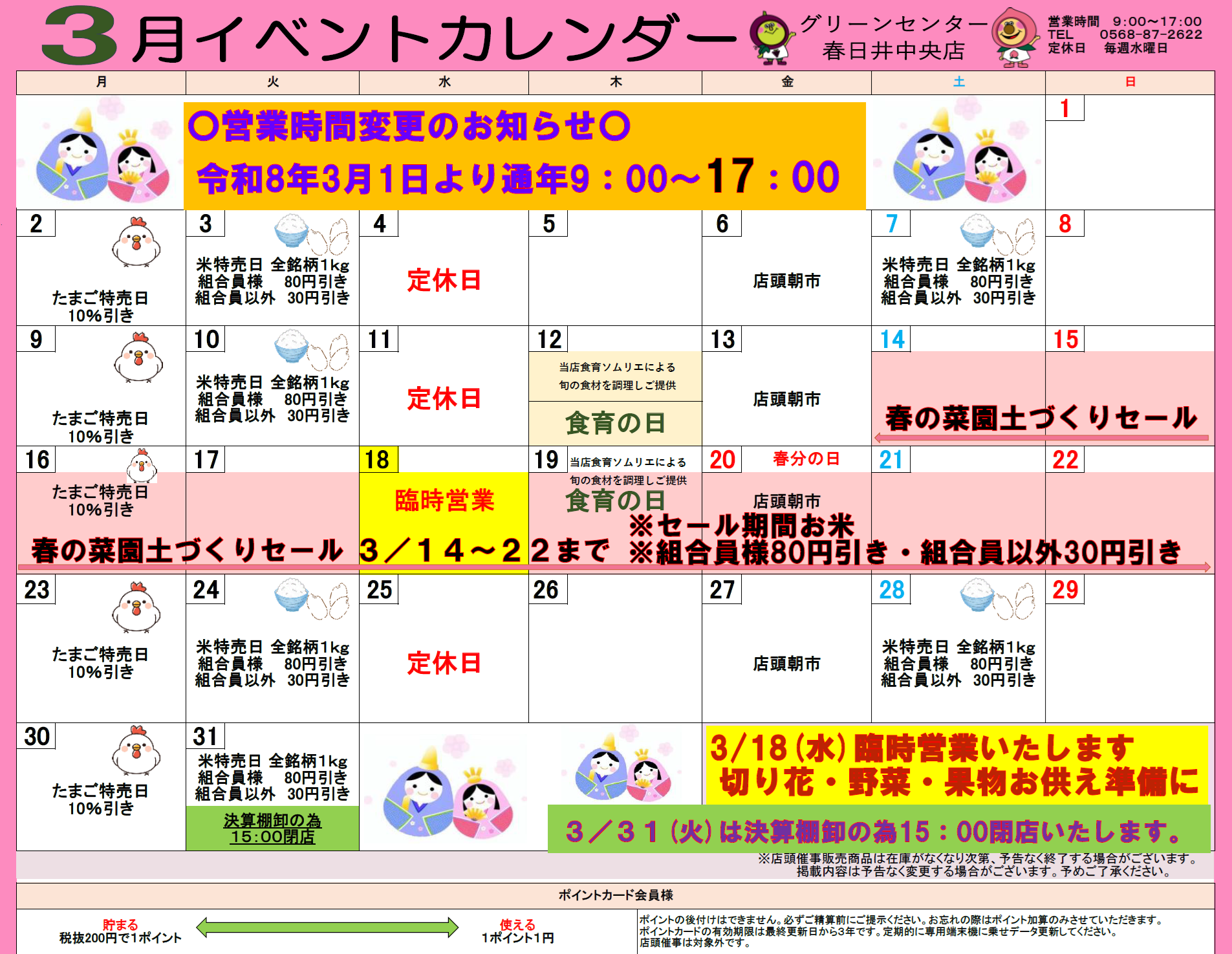
Task: Select the 土 (Saturday) column header
Action: coord(958,82)
